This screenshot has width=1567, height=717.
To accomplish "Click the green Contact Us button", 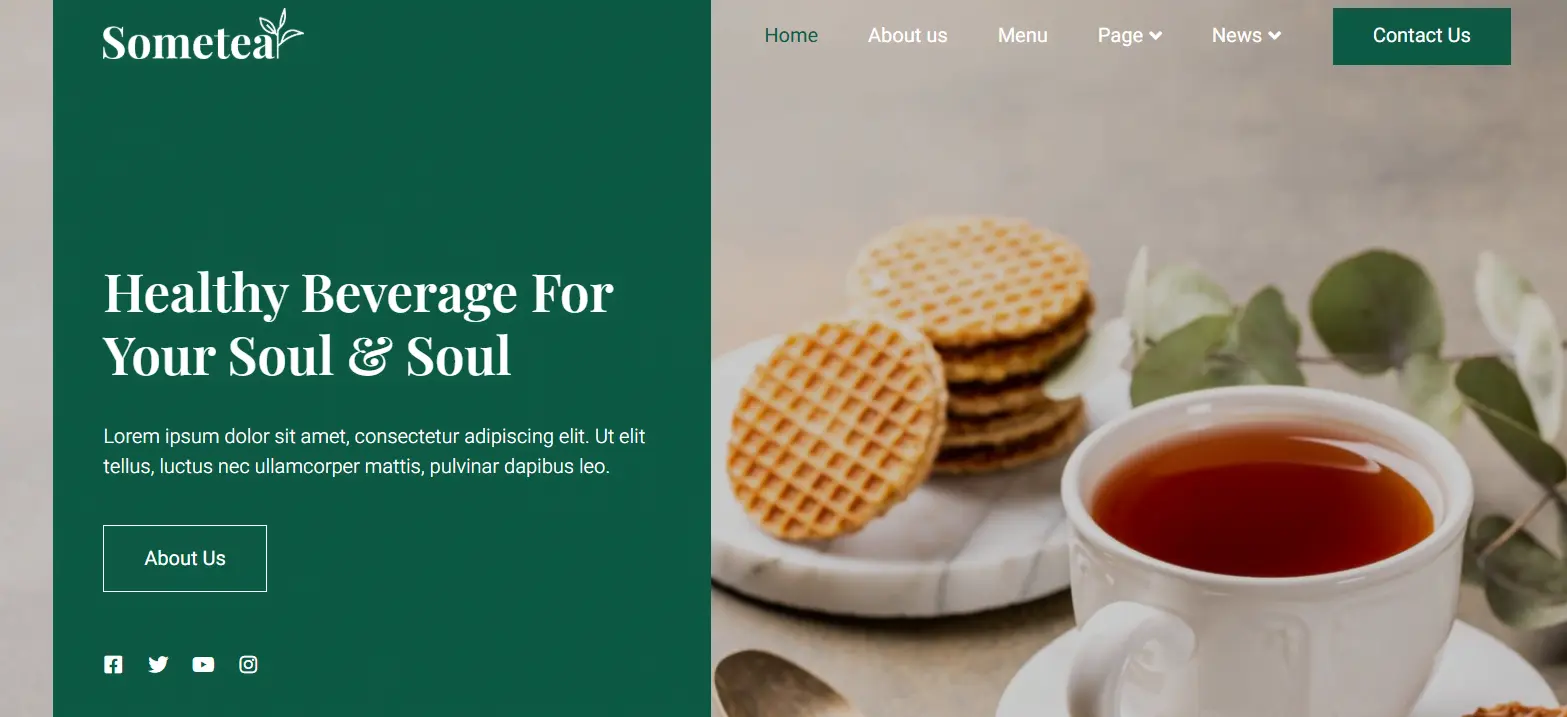I will point(1421,36).
